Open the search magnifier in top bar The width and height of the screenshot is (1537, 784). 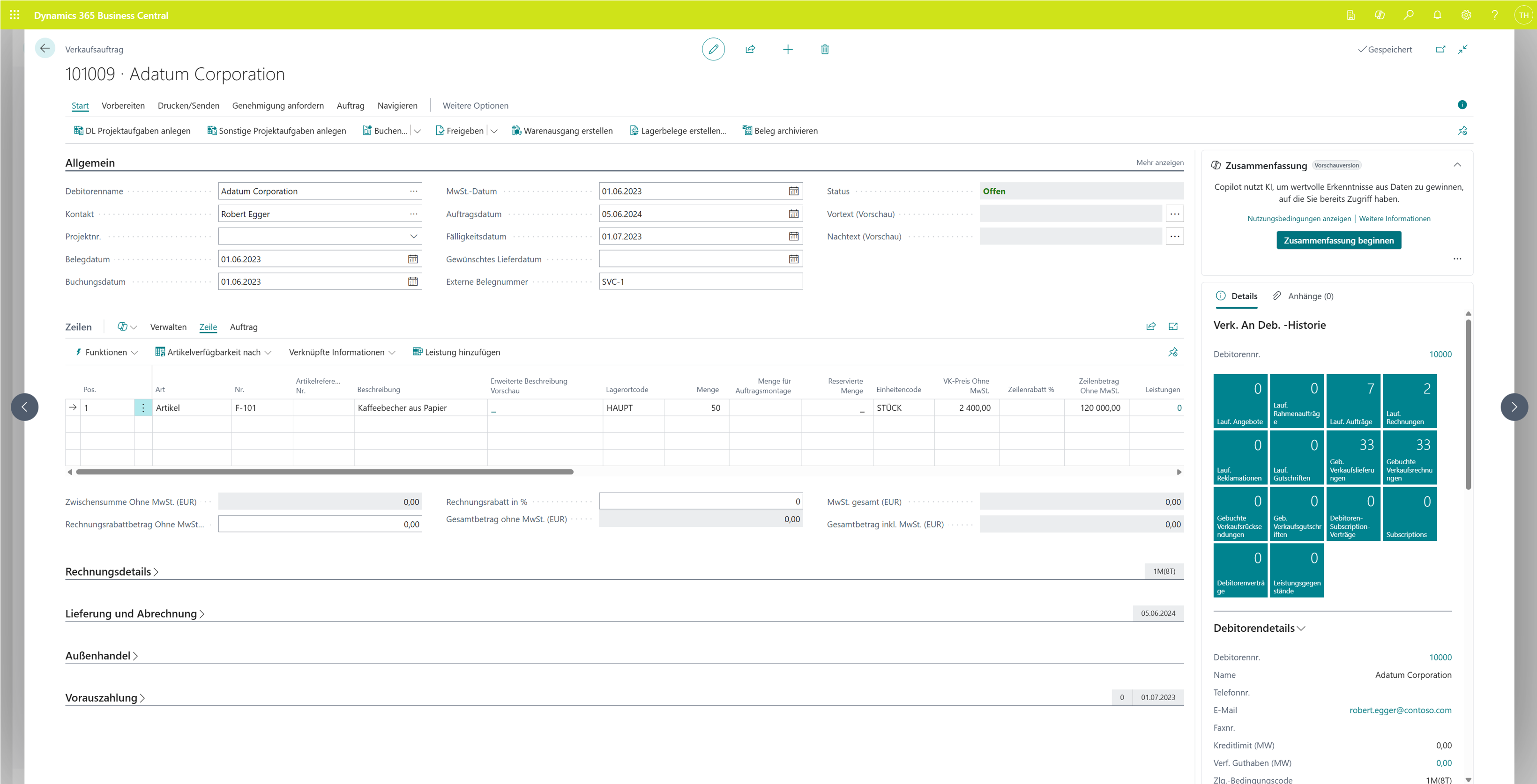pos(1409,15)
